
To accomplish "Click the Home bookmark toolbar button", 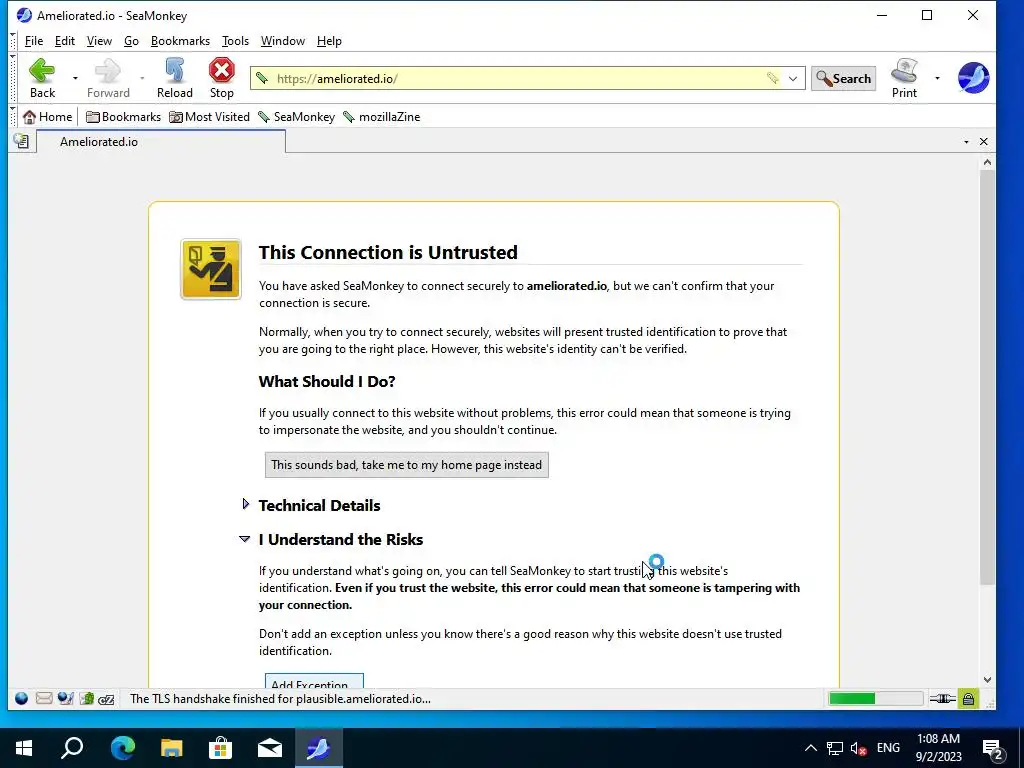I will 47,117.
